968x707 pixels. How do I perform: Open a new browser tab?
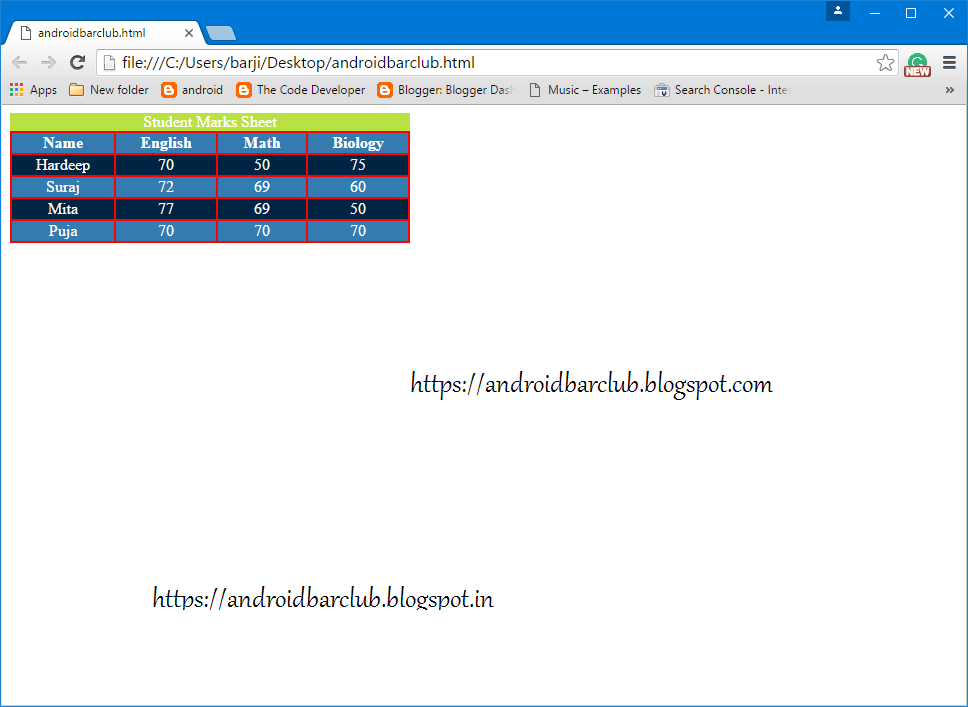pos(220,31)
